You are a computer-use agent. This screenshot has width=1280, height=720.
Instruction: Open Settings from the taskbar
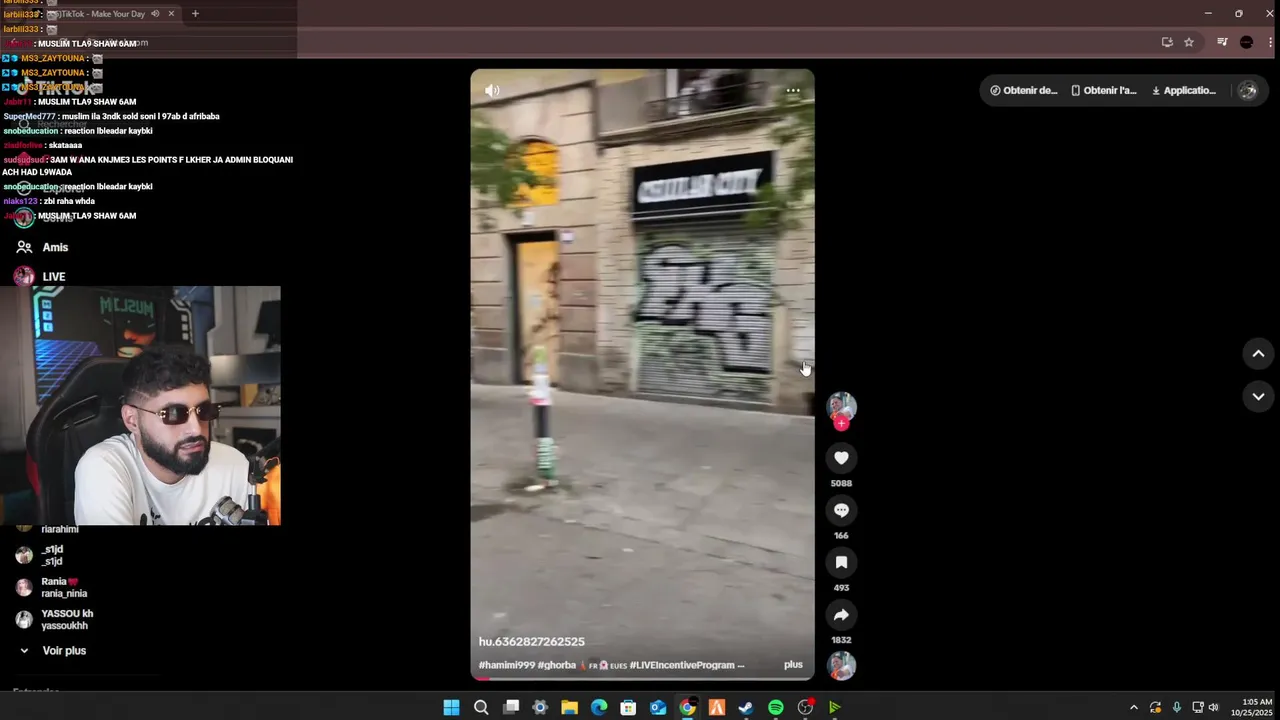pos(540,708)
